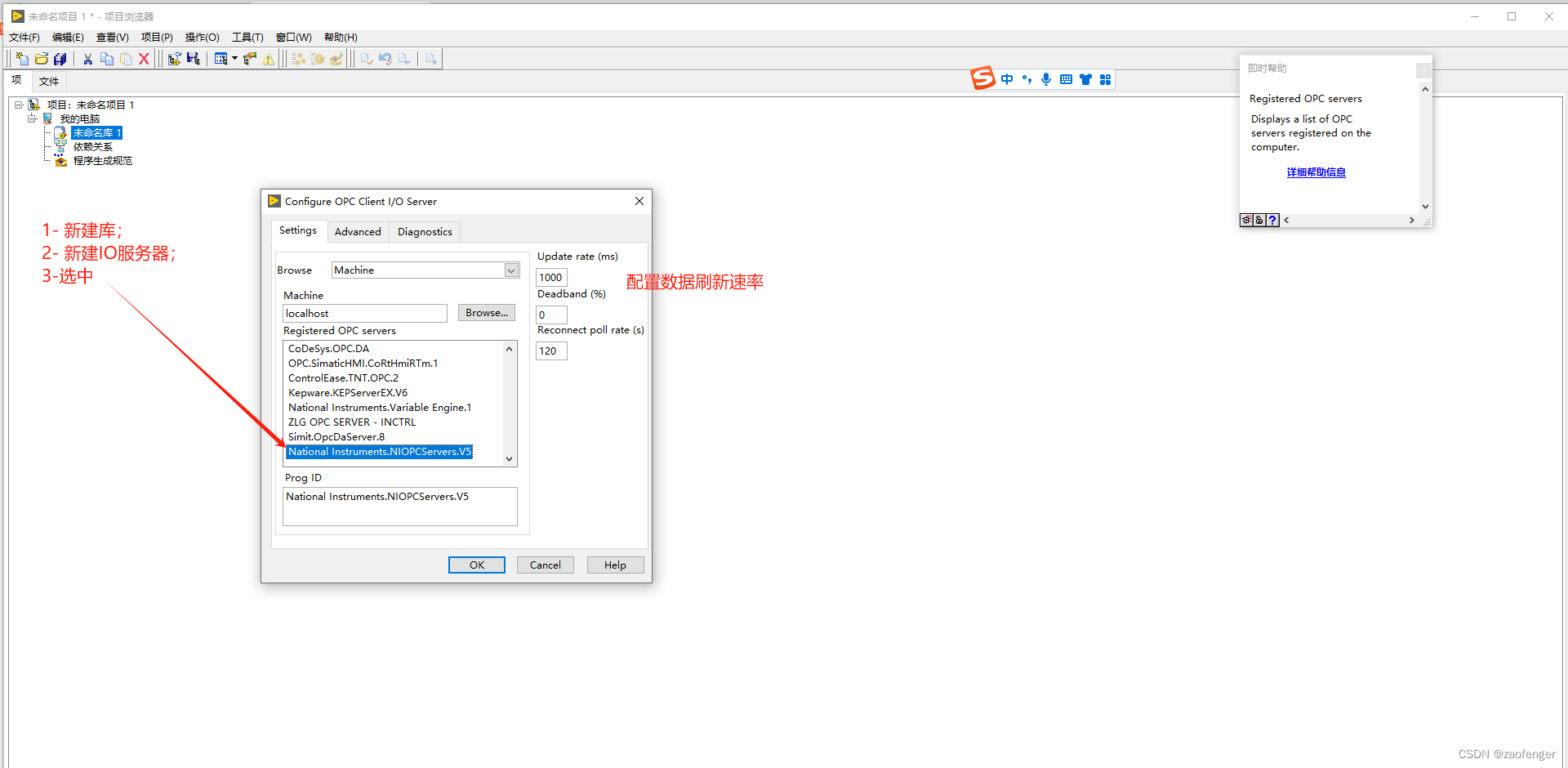The image size is (1568, 768).
Task: Click inside the Update rate input field
Action: click(x=551, y=277)
